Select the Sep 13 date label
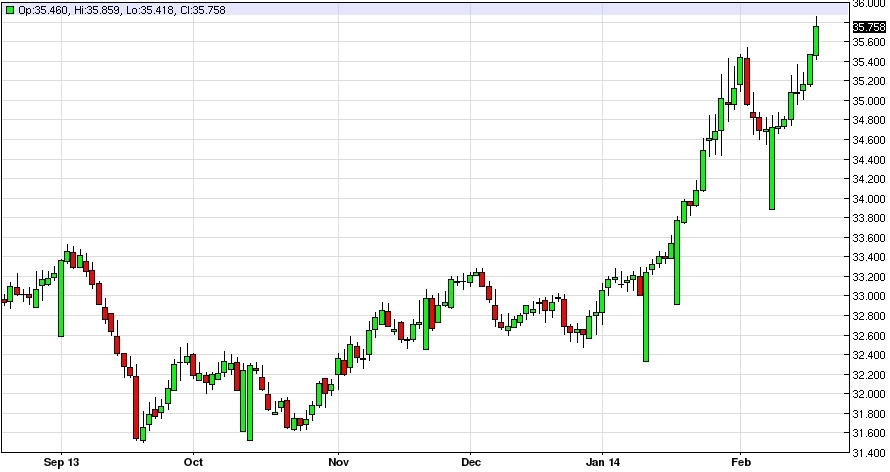 (x=61, y=462)
